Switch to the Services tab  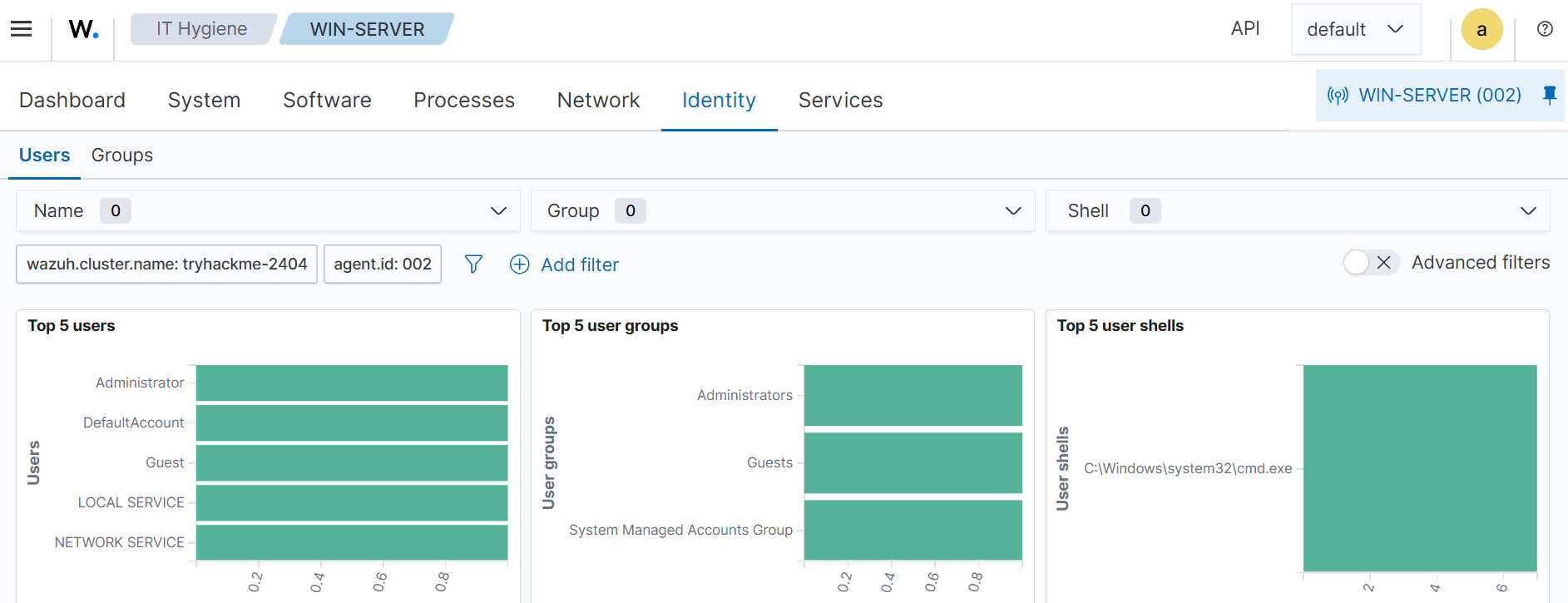pyautogui.click(x=840, y=100)
